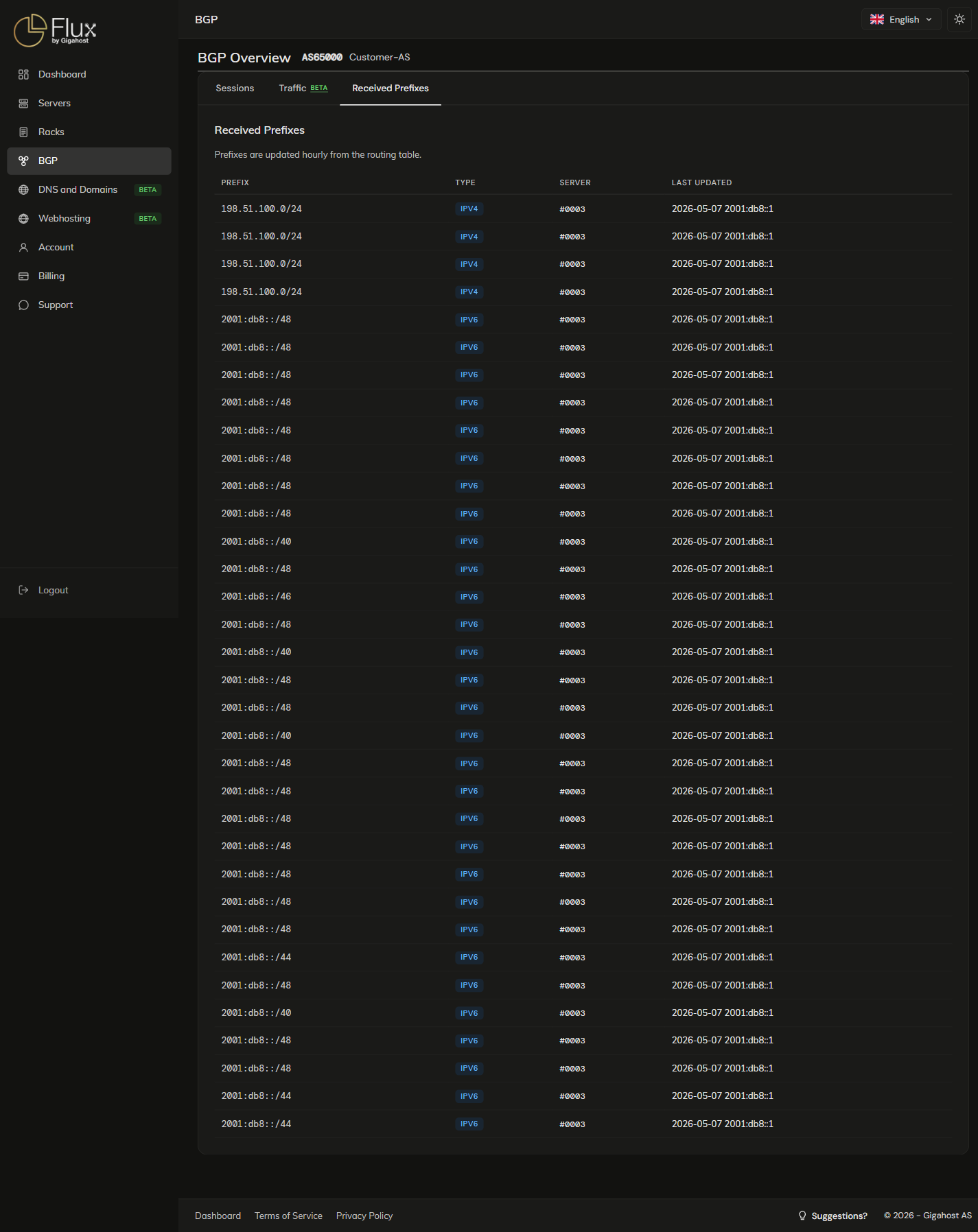Click the Webhosting icon in sidebar
This screenshot has width=978, height=1232.
(23, 218)
